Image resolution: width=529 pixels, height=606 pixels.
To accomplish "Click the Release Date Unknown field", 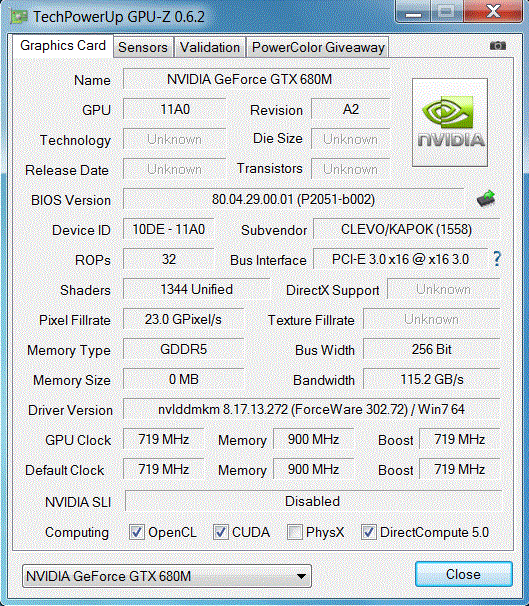I will click(x=175, y=169).
